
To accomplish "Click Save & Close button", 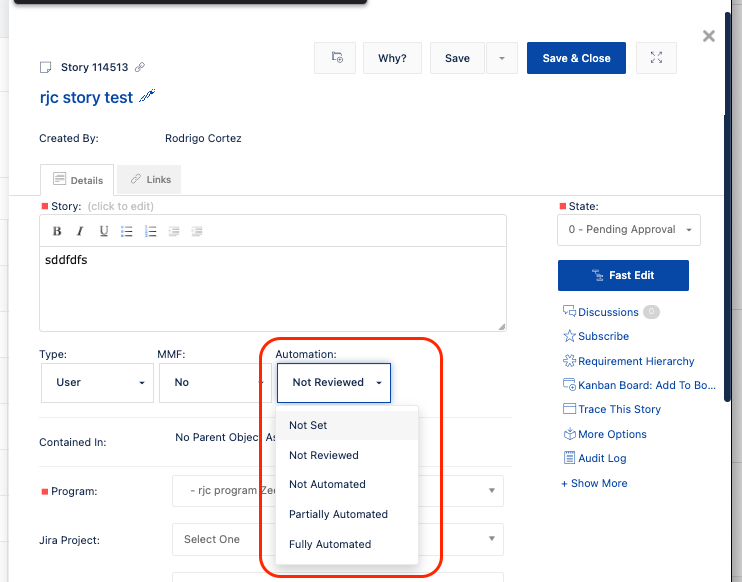I will 576,58.
